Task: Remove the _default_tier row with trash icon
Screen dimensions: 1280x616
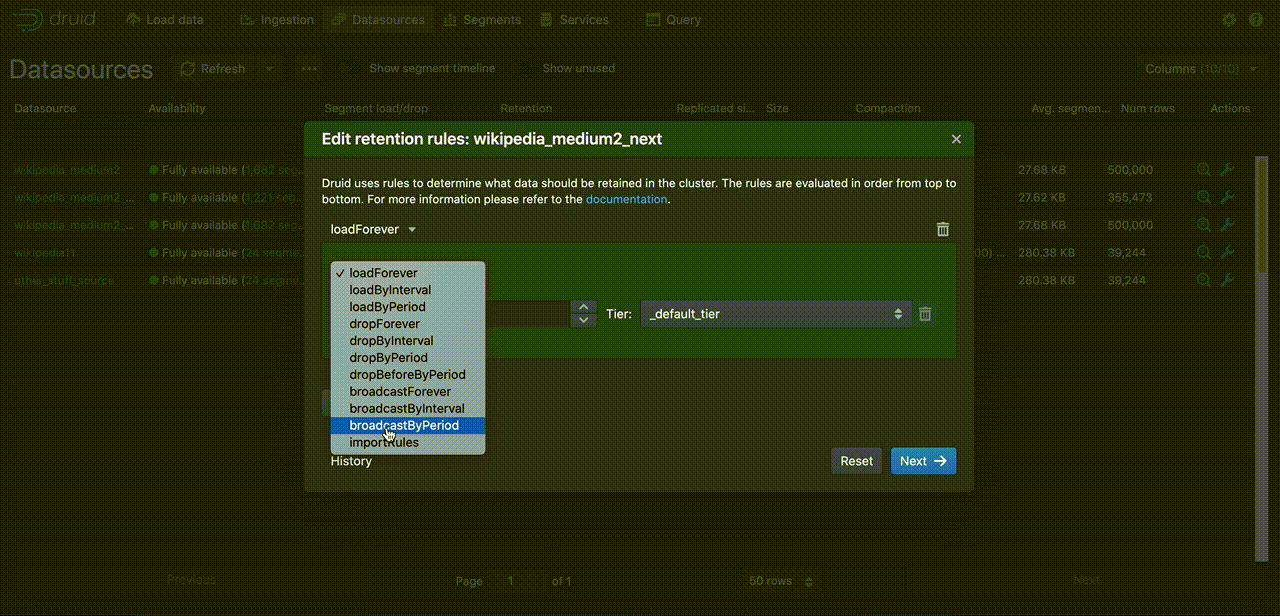Action: [925, 314]
